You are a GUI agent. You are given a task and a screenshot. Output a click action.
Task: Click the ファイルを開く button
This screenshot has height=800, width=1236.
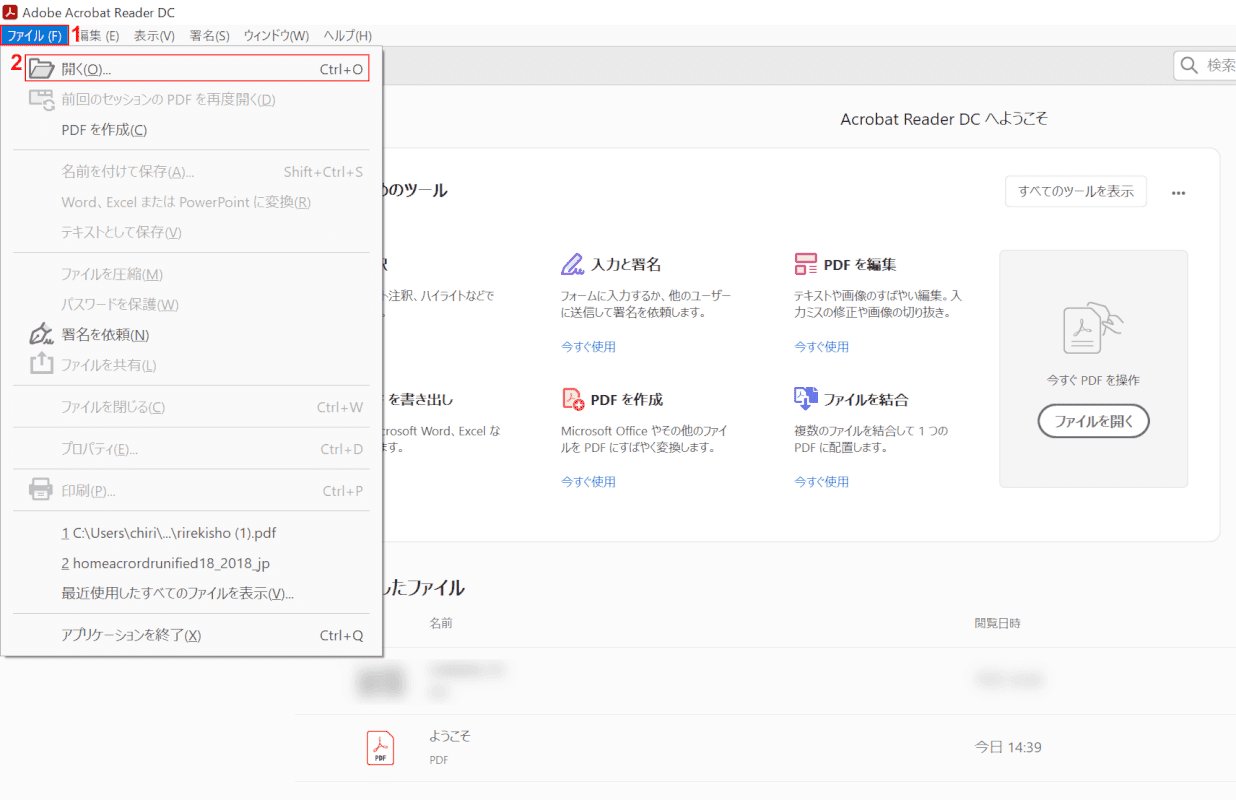pos(1094,421)
